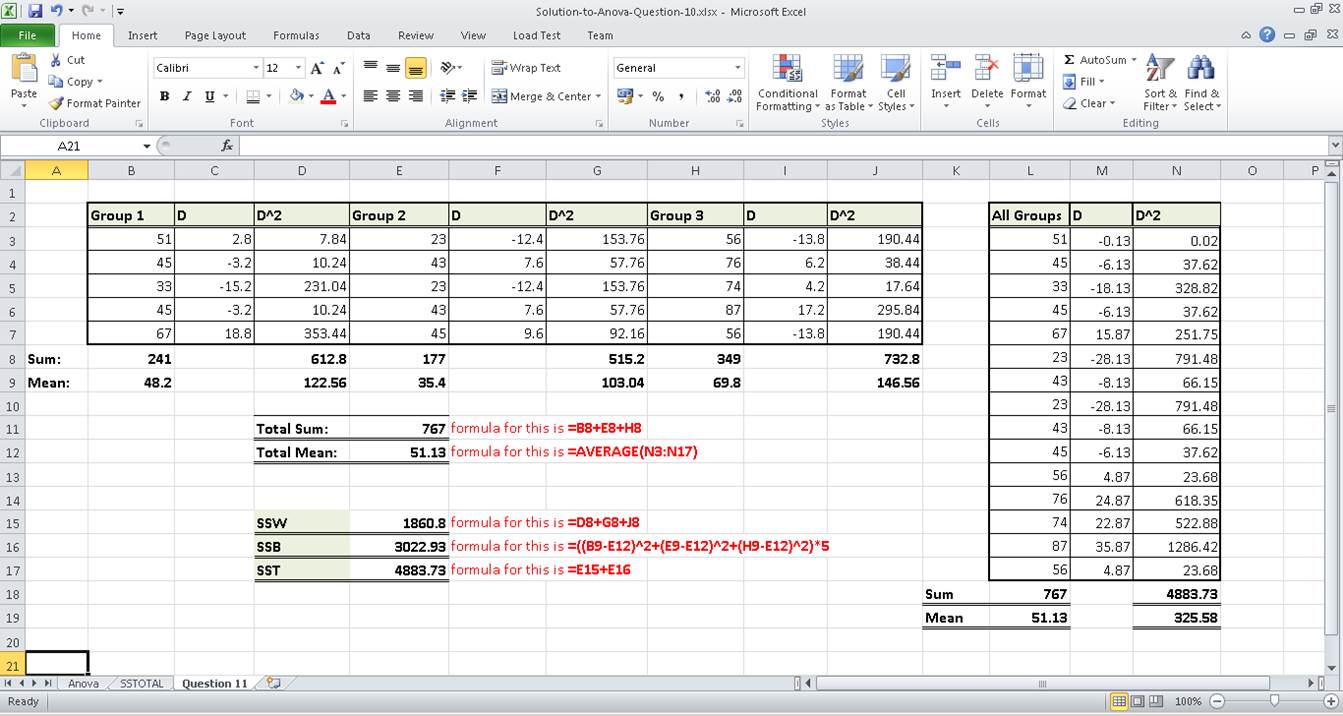Click the Sort & Filter icon

1160,69
